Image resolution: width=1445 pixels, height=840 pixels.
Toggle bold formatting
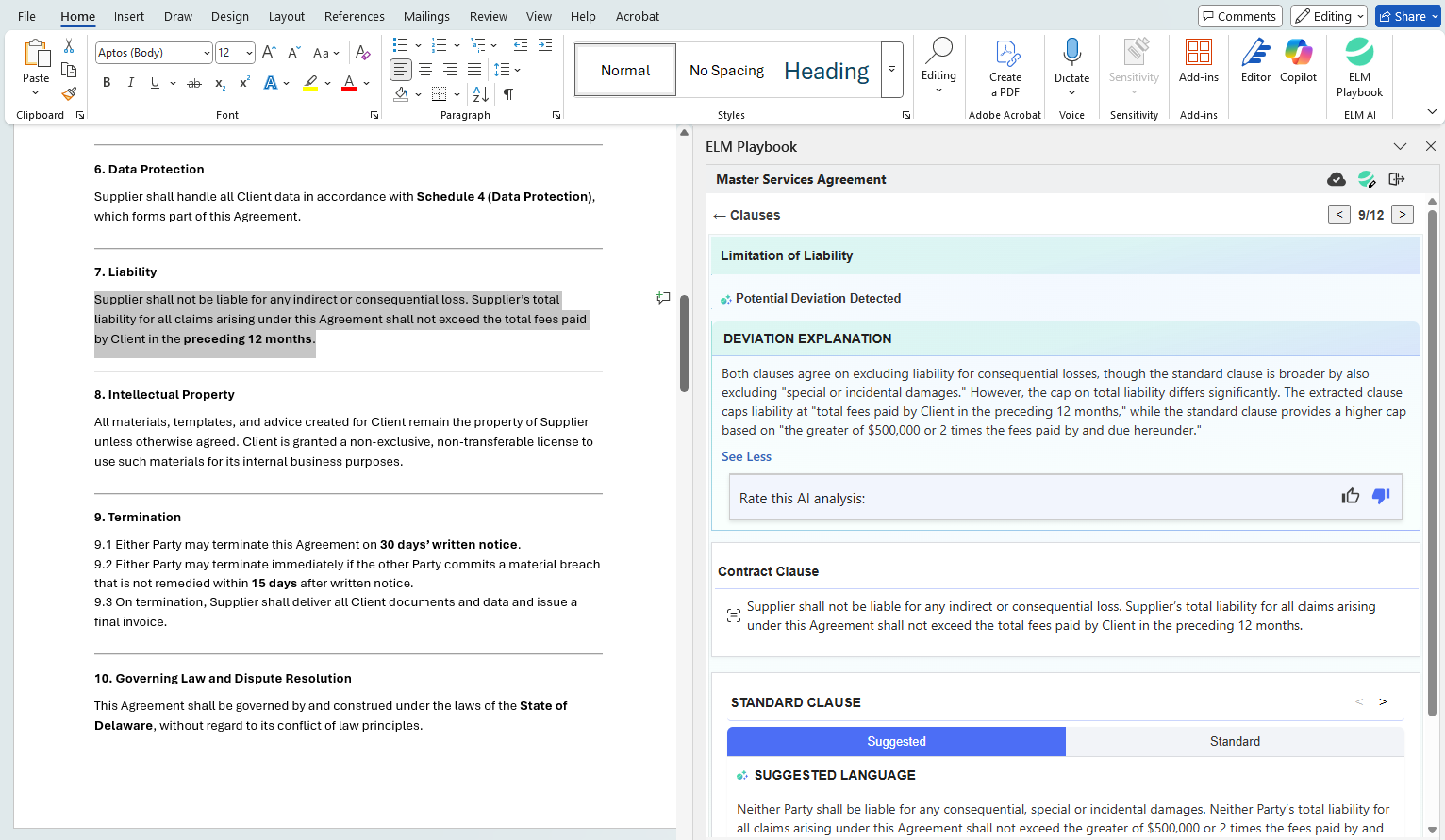pyautogui.click(x=107, y=83)
